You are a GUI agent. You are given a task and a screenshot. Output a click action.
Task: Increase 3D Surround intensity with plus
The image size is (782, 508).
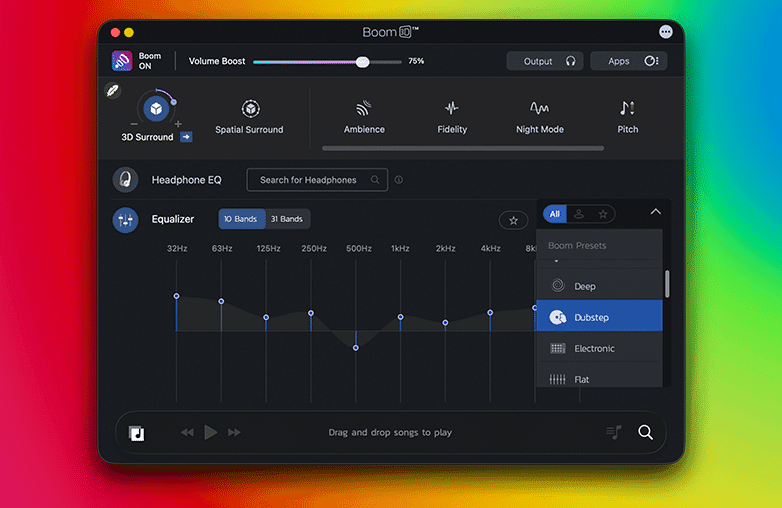pos(178,124)
